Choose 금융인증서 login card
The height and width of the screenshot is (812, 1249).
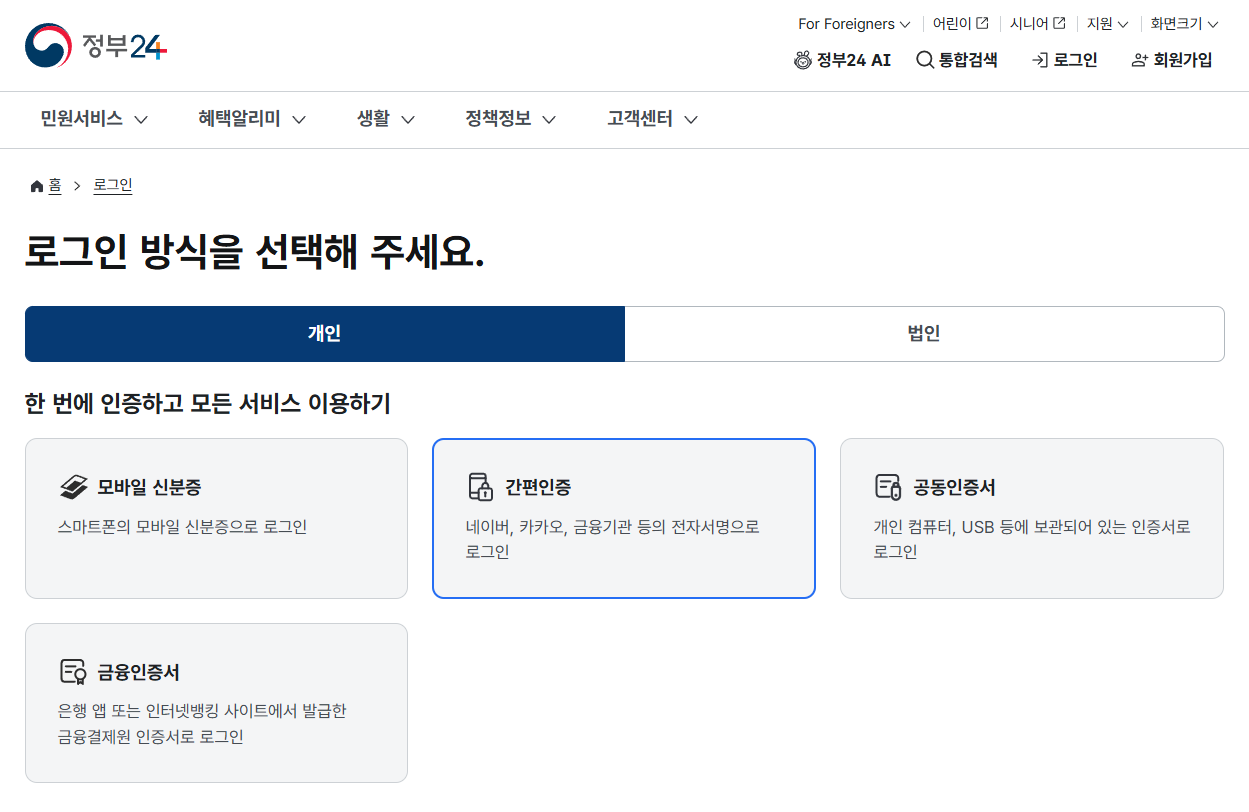point(216,703)
